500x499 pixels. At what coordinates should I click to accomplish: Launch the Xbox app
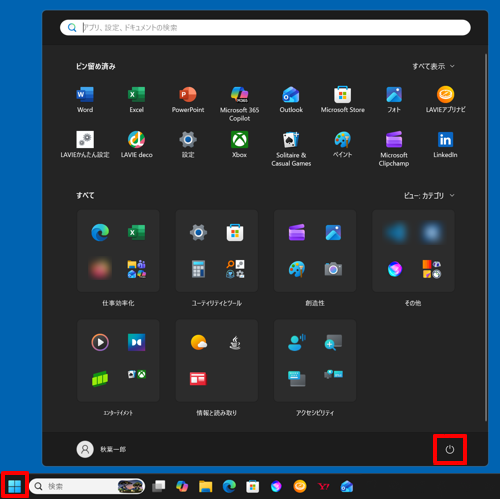(239, 144)
